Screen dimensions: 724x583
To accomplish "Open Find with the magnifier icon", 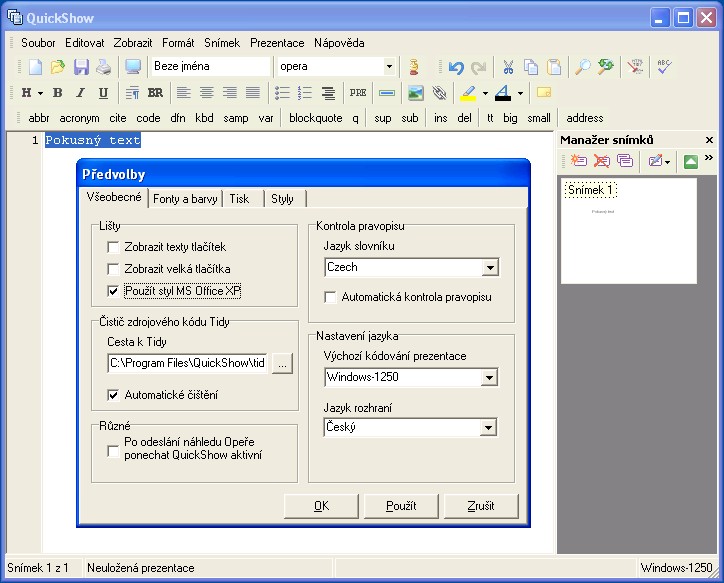I will click(x=583, y=67).
